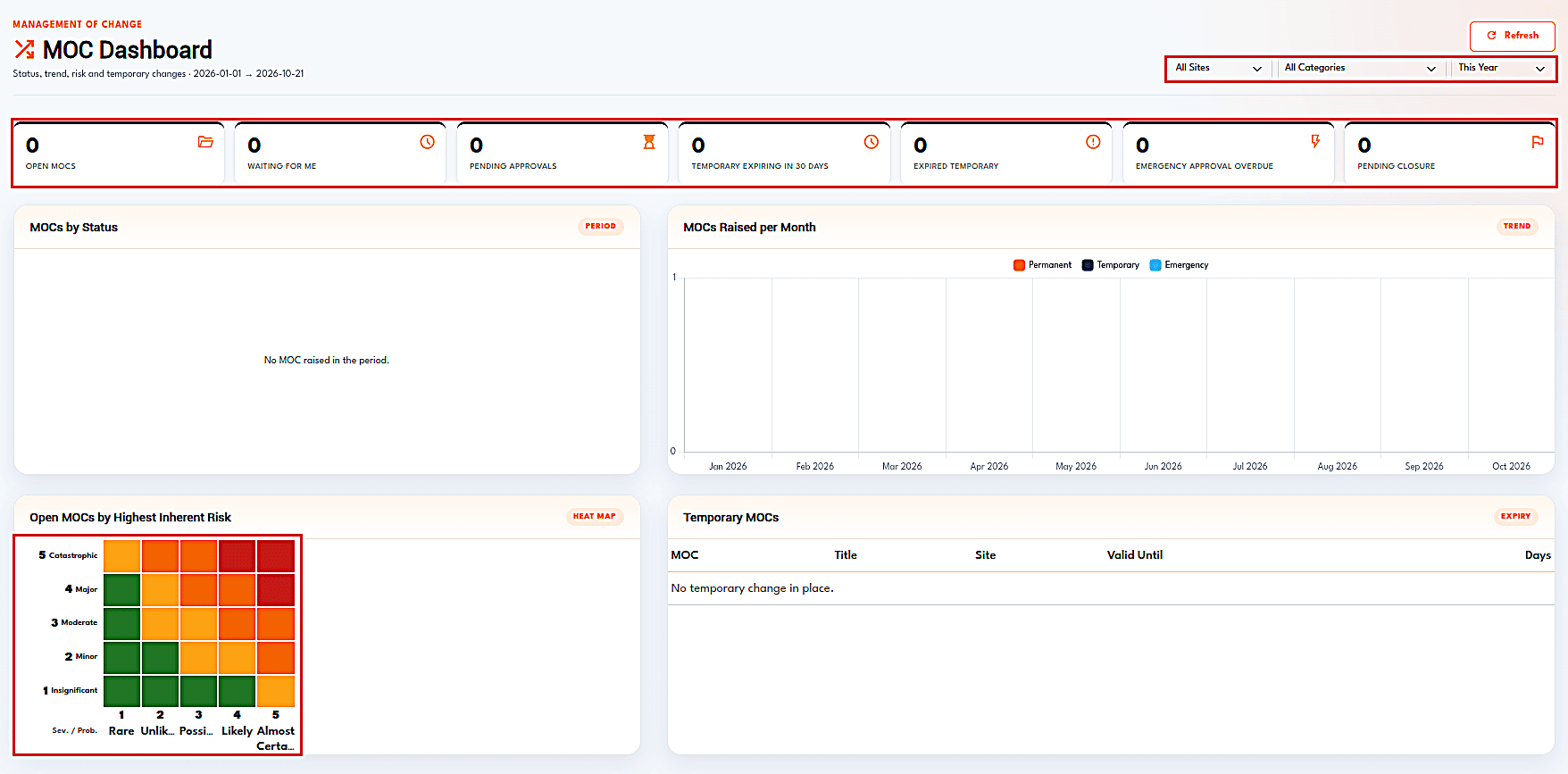The image size is (1568, 774).
Task: Click the Oct 2026 axis label
Action: pyautogui.click(x=1511, y=466)
